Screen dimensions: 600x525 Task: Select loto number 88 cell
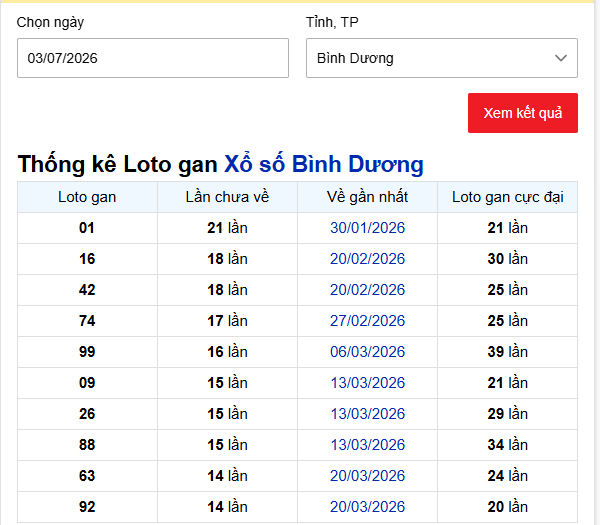tap(87, 445)
